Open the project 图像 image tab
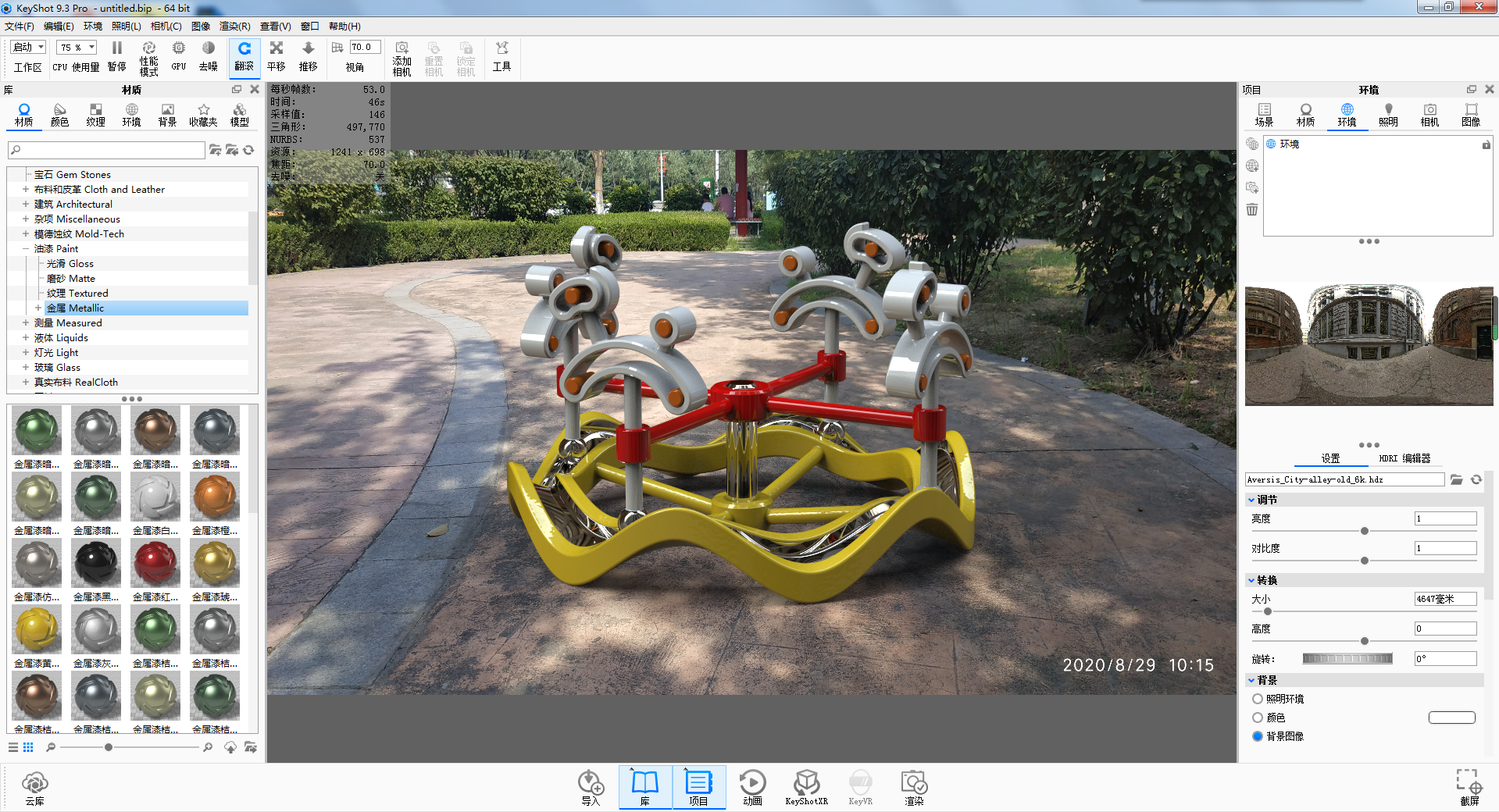The width and height of the screenshot is (1499, 812). pyautogui.click(x=1471, y=115)
